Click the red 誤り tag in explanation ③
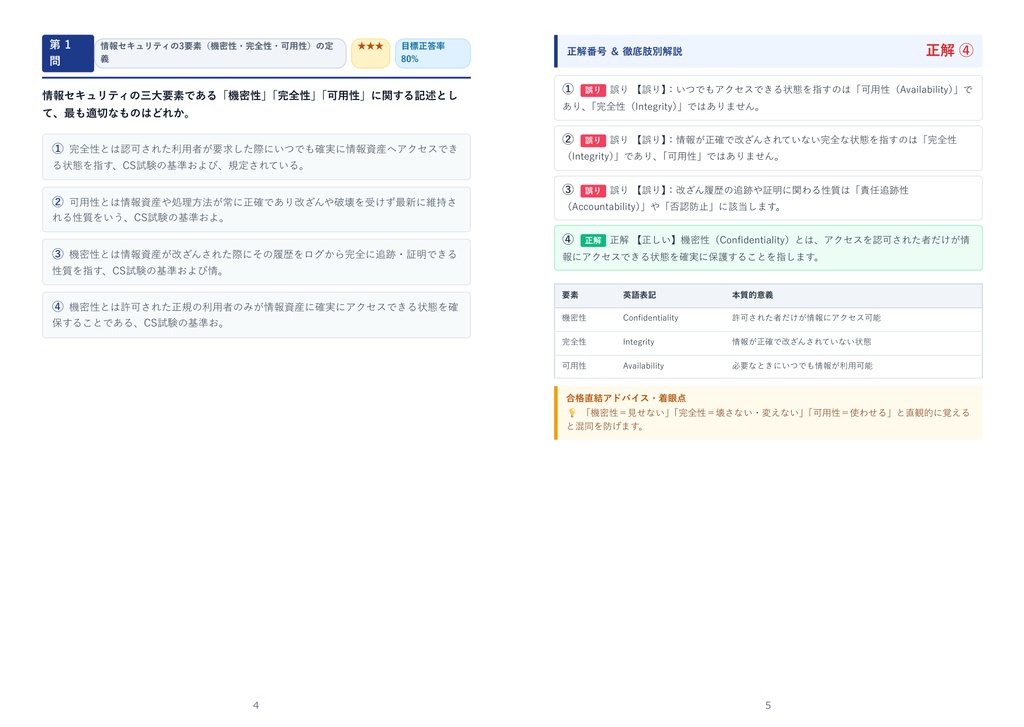1024x727 pixels. coord(593,191)
